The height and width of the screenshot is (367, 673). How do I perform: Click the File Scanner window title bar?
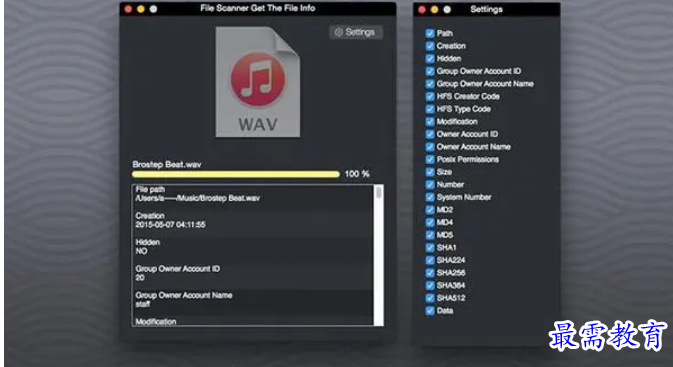(258, 8)
